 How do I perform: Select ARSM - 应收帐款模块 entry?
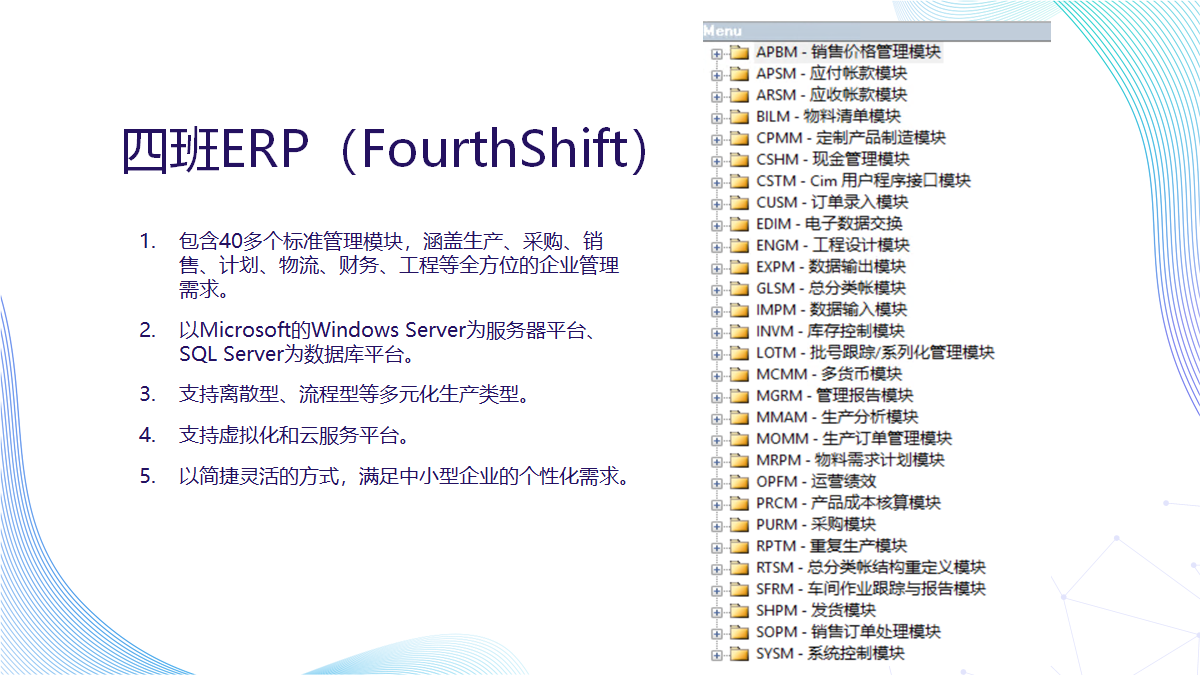(831, 95)
